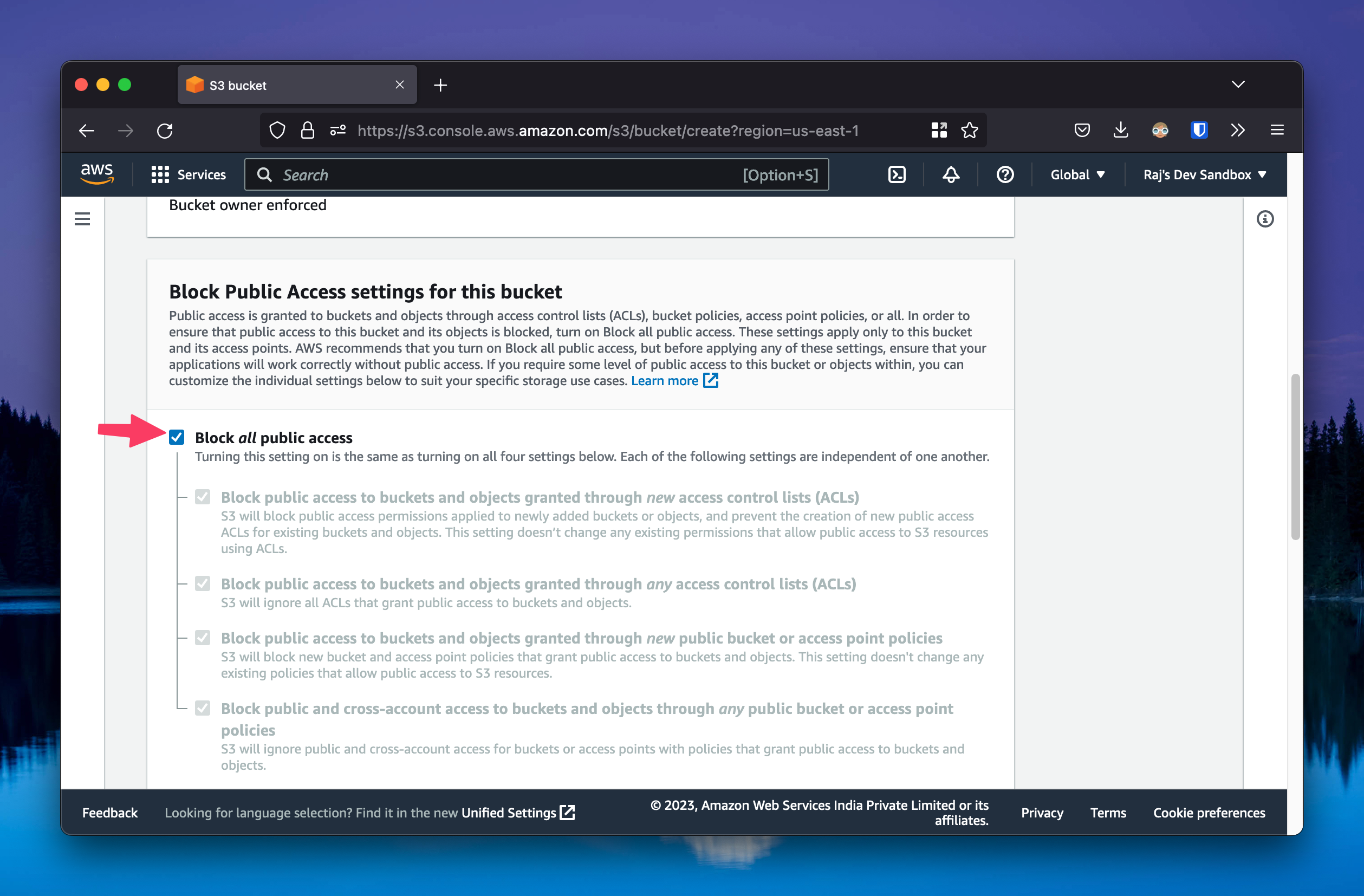This screenshot has height=896, width=1364.
Task: Open the info panel icon
Action: tap(1264, 219)
